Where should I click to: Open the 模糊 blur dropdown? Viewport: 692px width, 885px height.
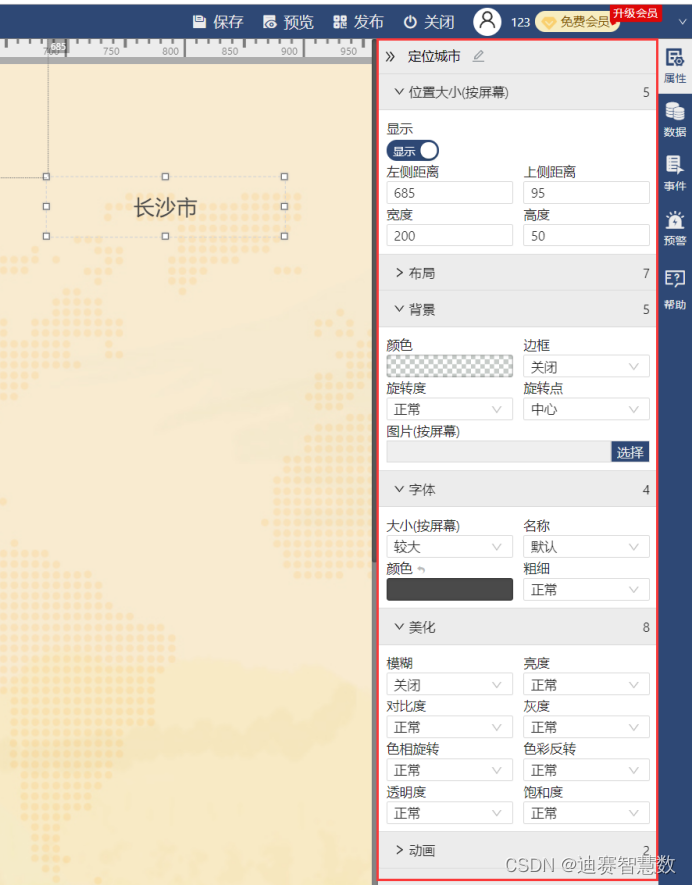pyautogui.click(x=450, y=685)
